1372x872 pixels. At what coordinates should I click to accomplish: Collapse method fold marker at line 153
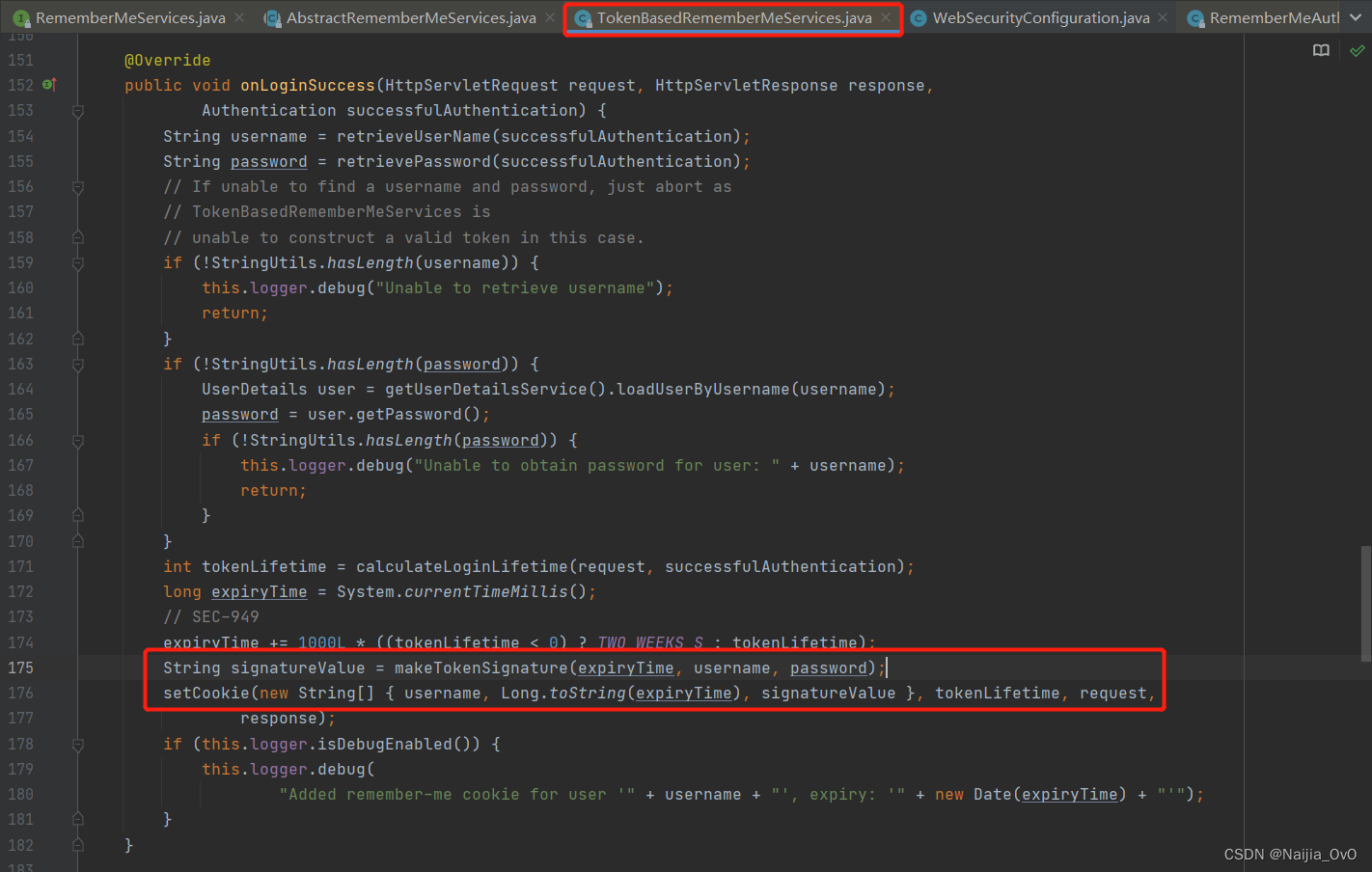pos(78,111)
